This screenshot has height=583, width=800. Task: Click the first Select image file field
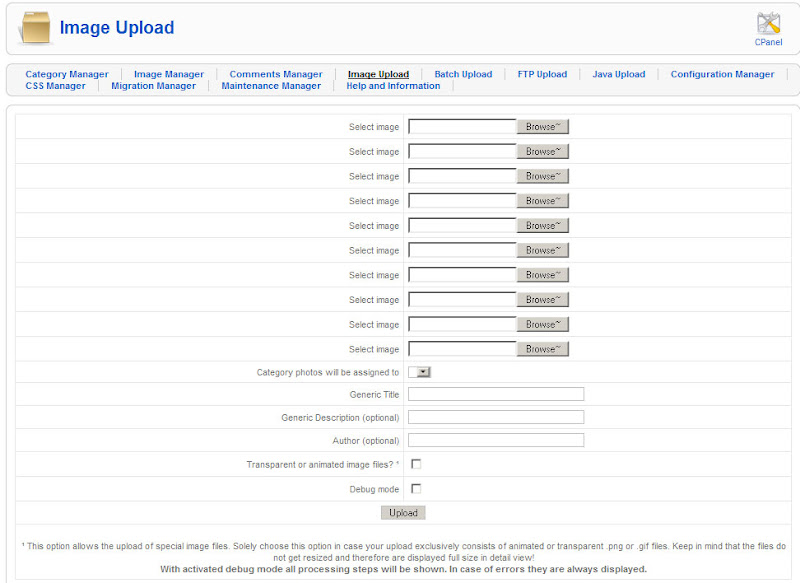pos(462,126)
